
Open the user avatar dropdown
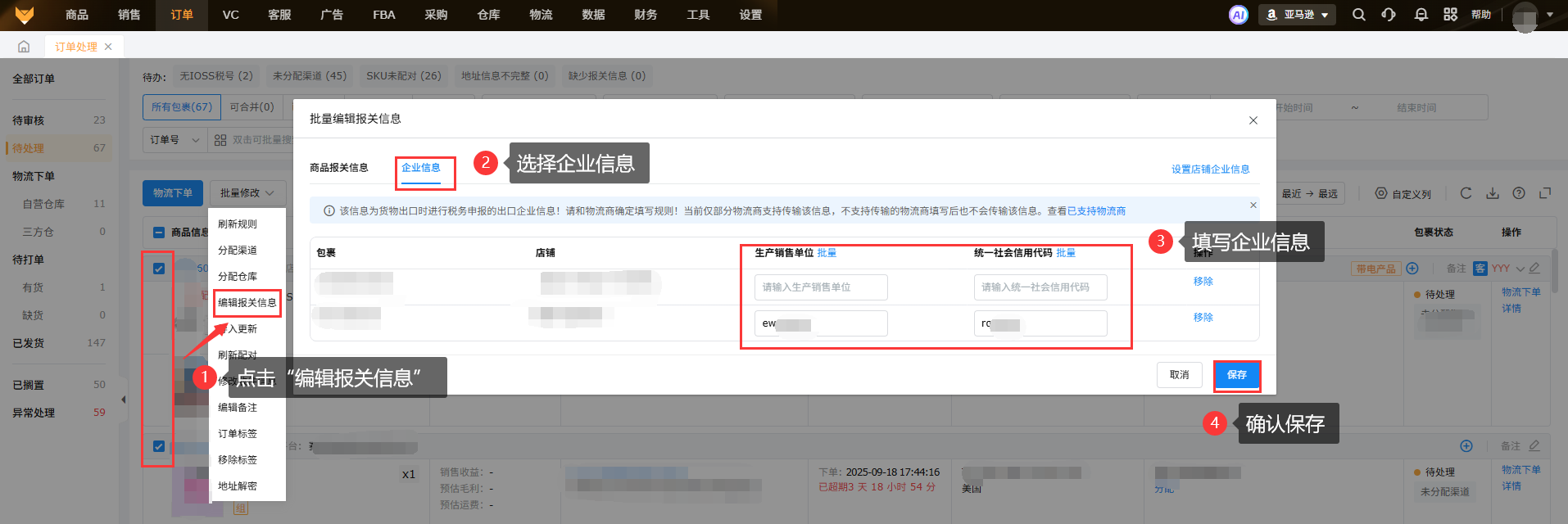(1532, 15)
